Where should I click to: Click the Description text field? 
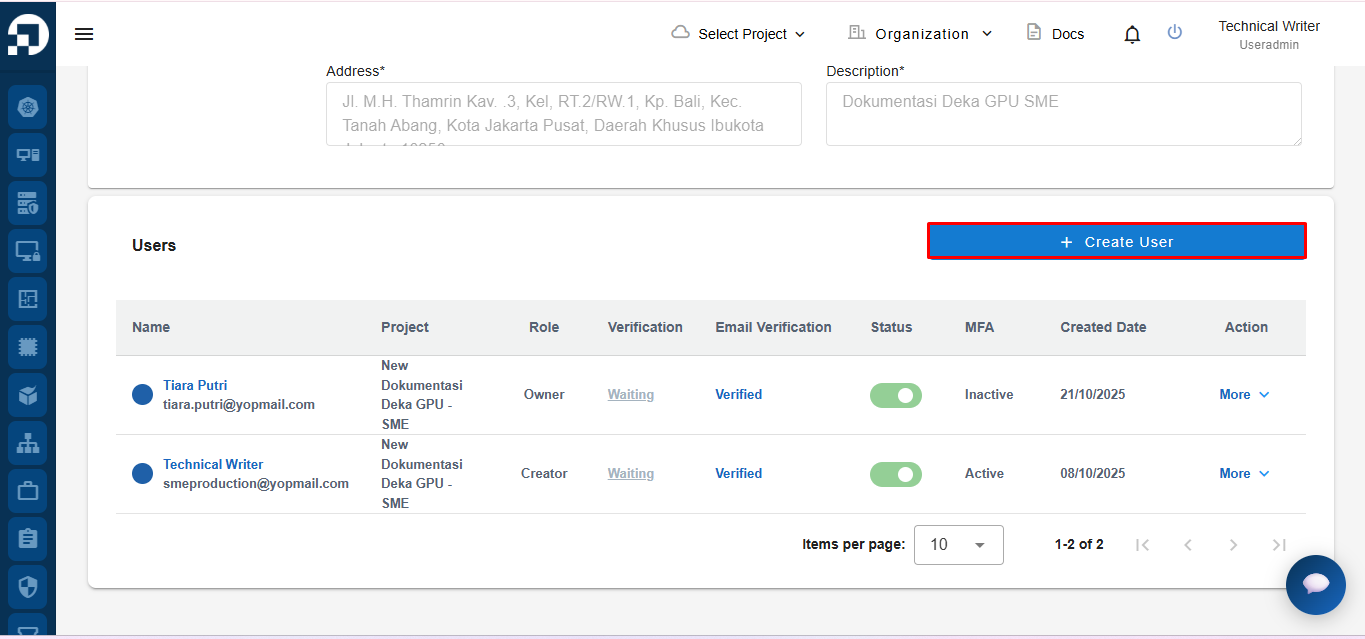coord(1063,114)
